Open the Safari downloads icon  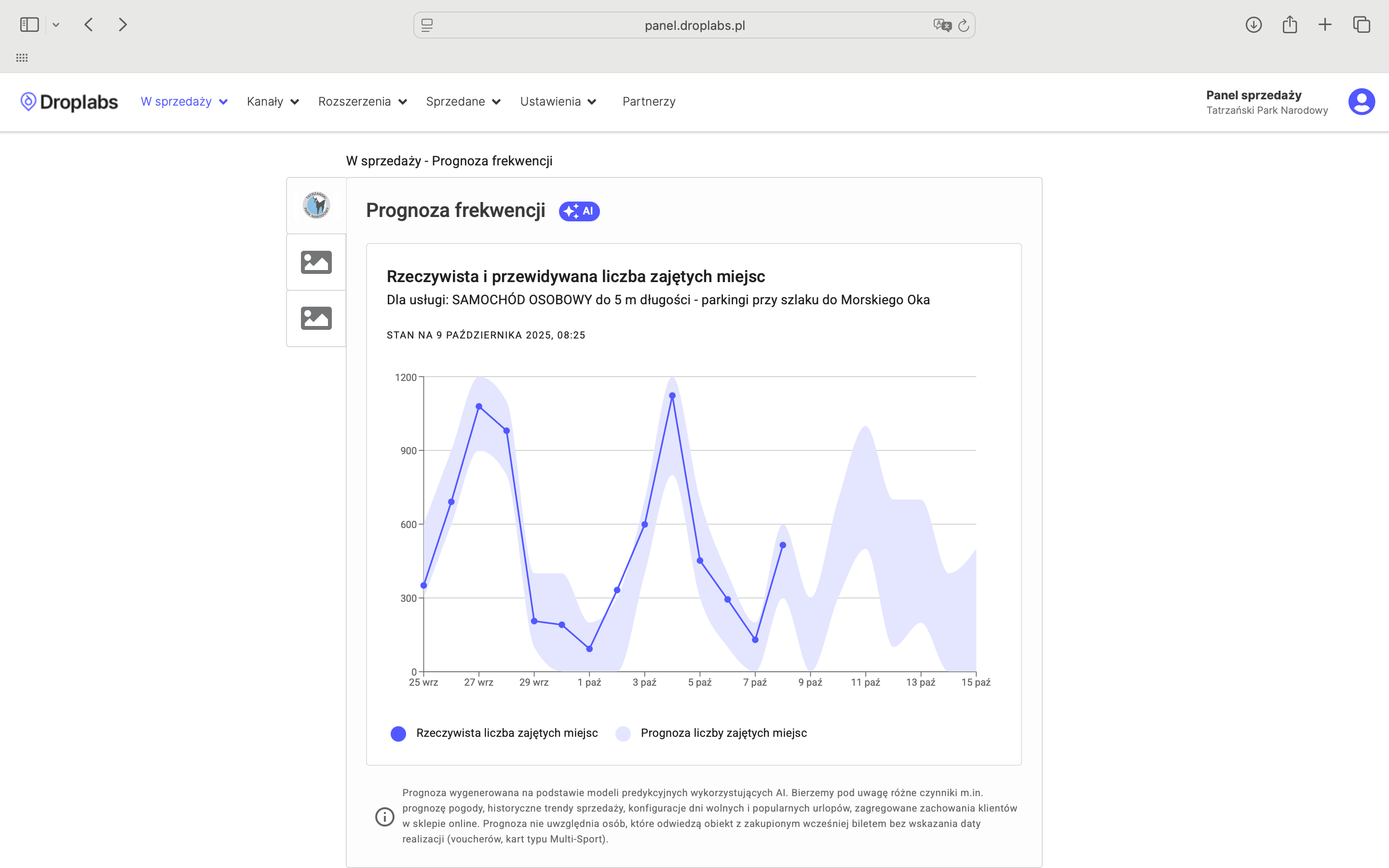[x=1253, y=25]
